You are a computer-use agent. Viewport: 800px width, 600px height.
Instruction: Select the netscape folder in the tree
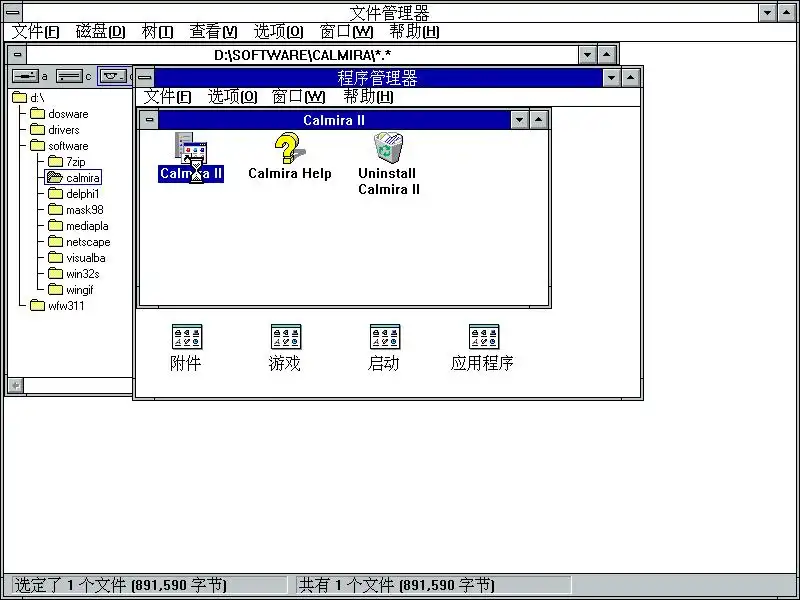79,242
